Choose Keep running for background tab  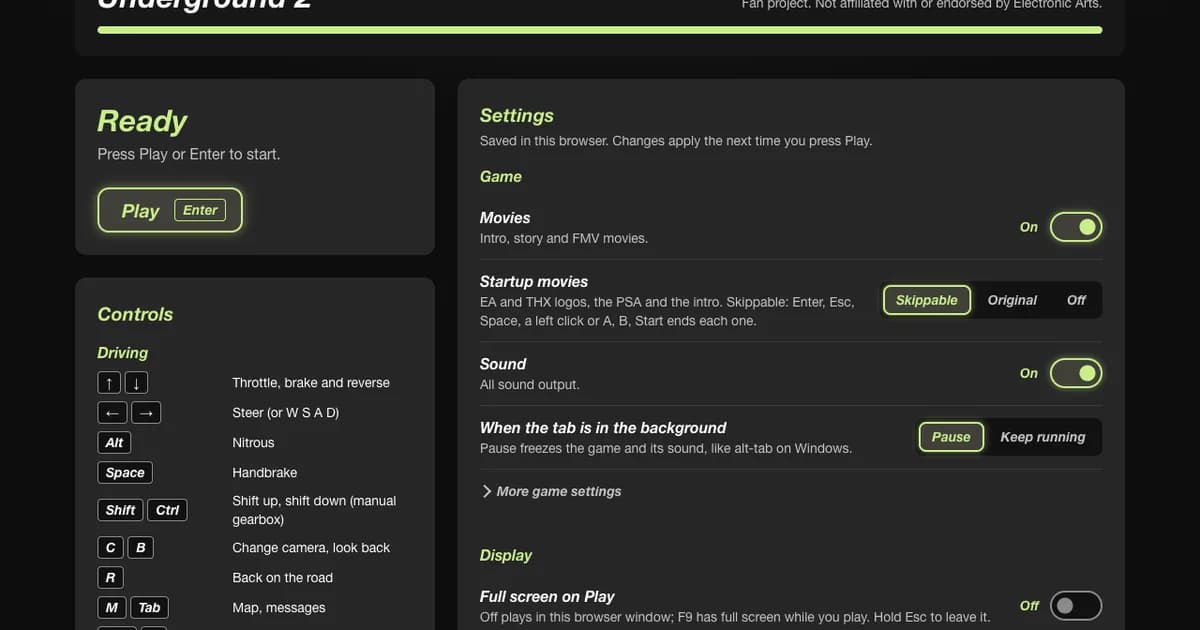click(x=1043, y=437)
